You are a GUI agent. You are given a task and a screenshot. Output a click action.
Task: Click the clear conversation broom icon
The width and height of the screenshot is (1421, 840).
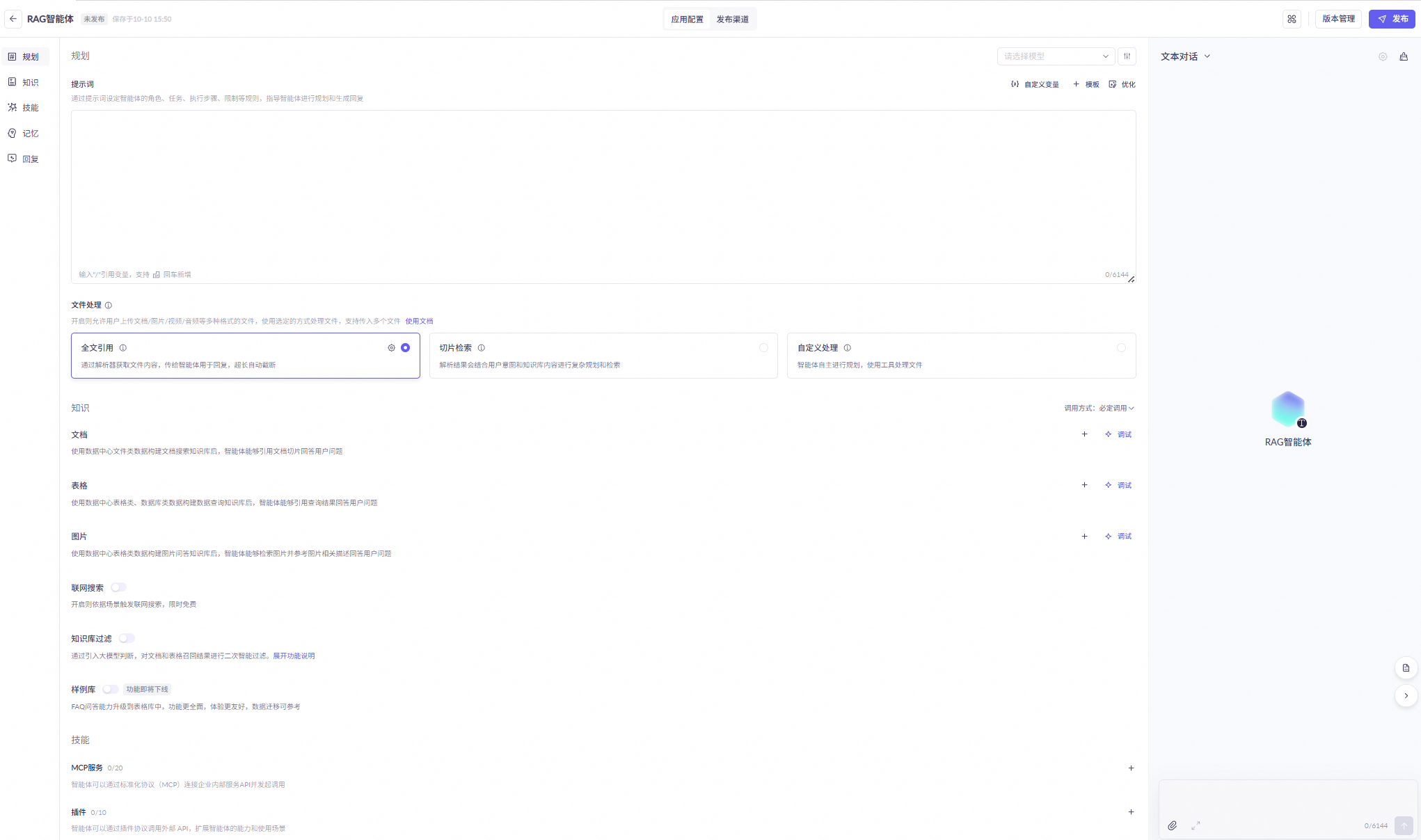tap(1404, 56)
